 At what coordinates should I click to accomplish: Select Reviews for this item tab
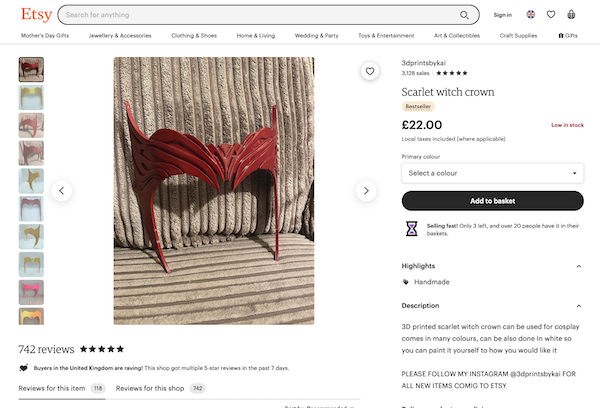tap(61, 387)
